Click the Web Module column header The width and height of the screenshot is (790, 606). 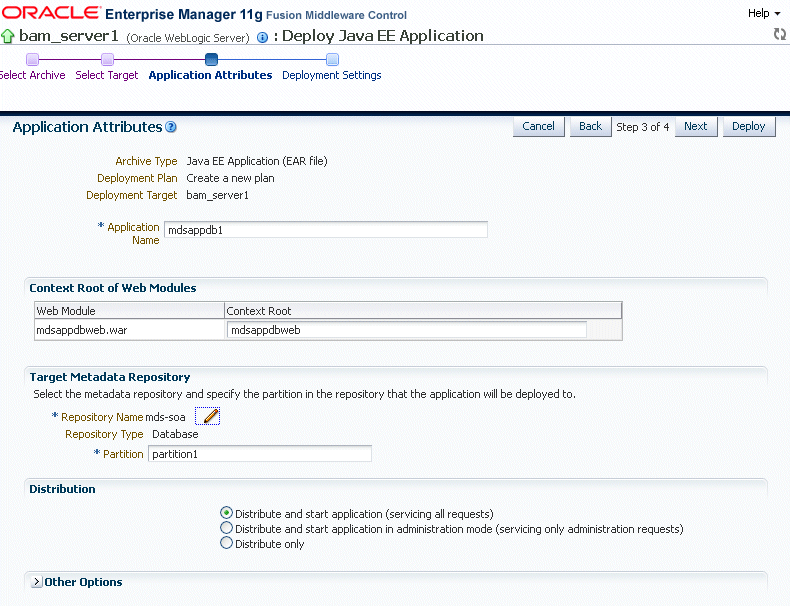[x=129, y=311]
